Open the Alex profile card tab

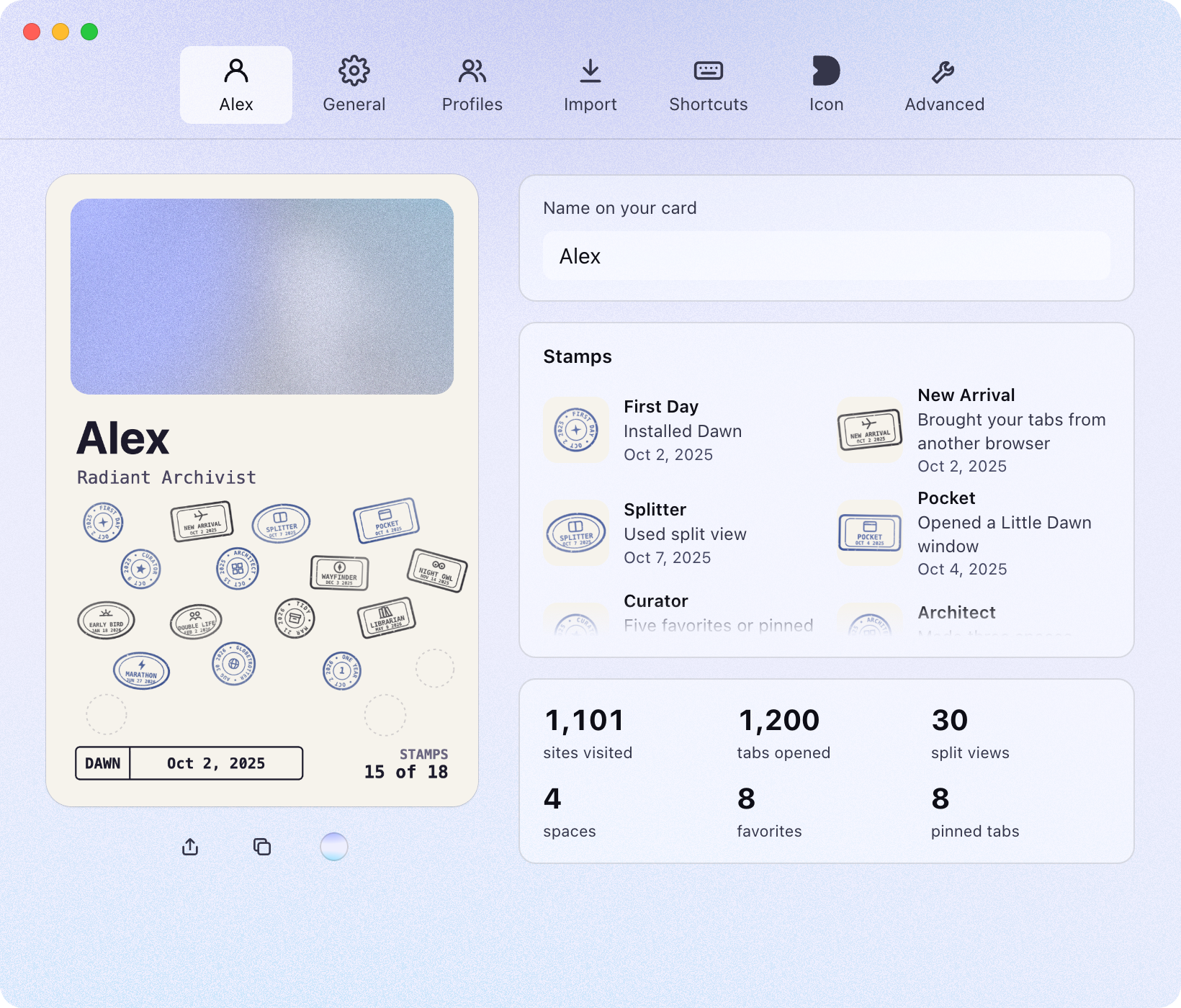(236, 85)
